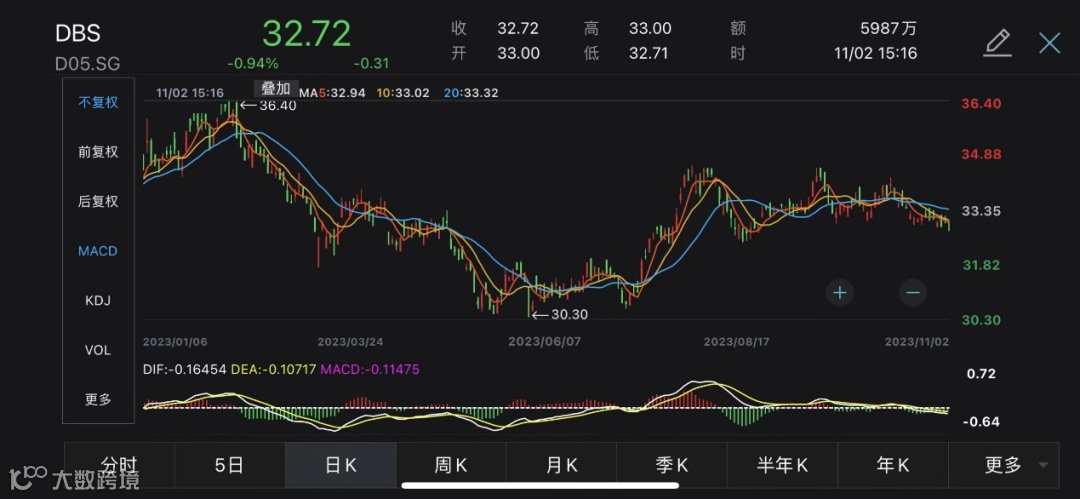Click the 5987万 turnover amount

(x=889, y=28)
